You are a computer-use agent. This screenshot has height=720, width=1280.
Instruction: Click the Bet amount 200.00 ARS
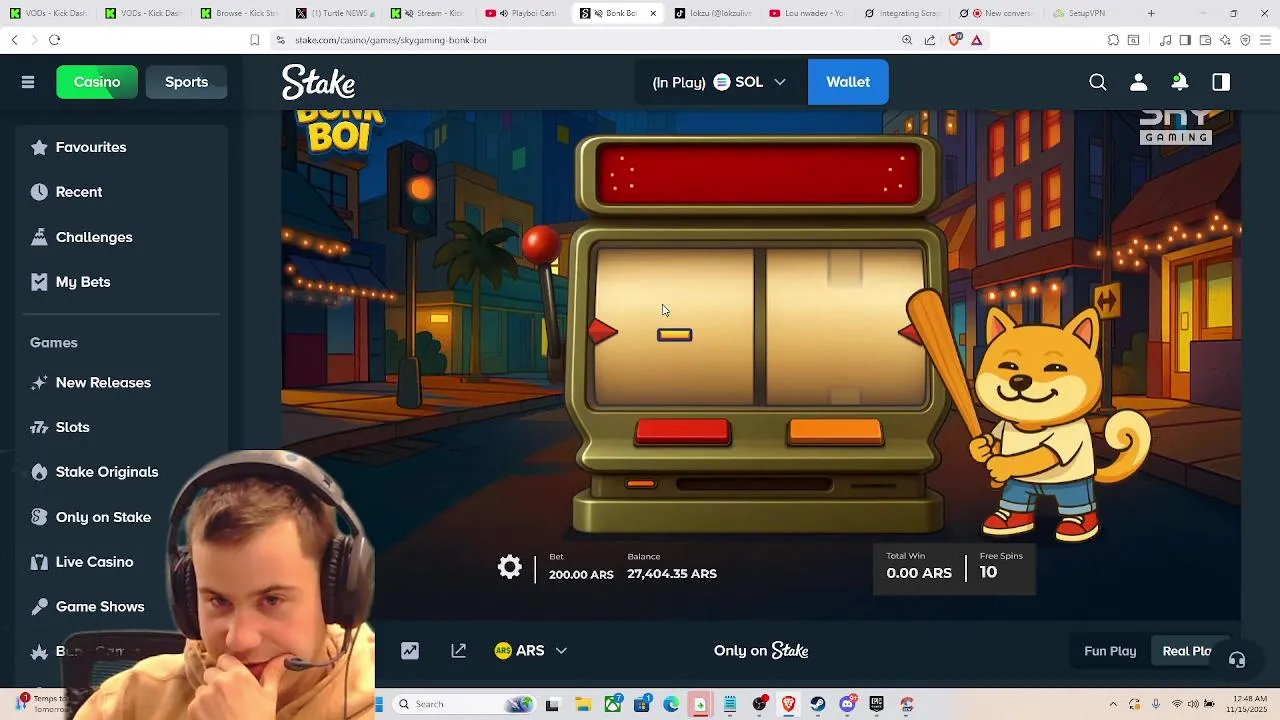(581, 575)
